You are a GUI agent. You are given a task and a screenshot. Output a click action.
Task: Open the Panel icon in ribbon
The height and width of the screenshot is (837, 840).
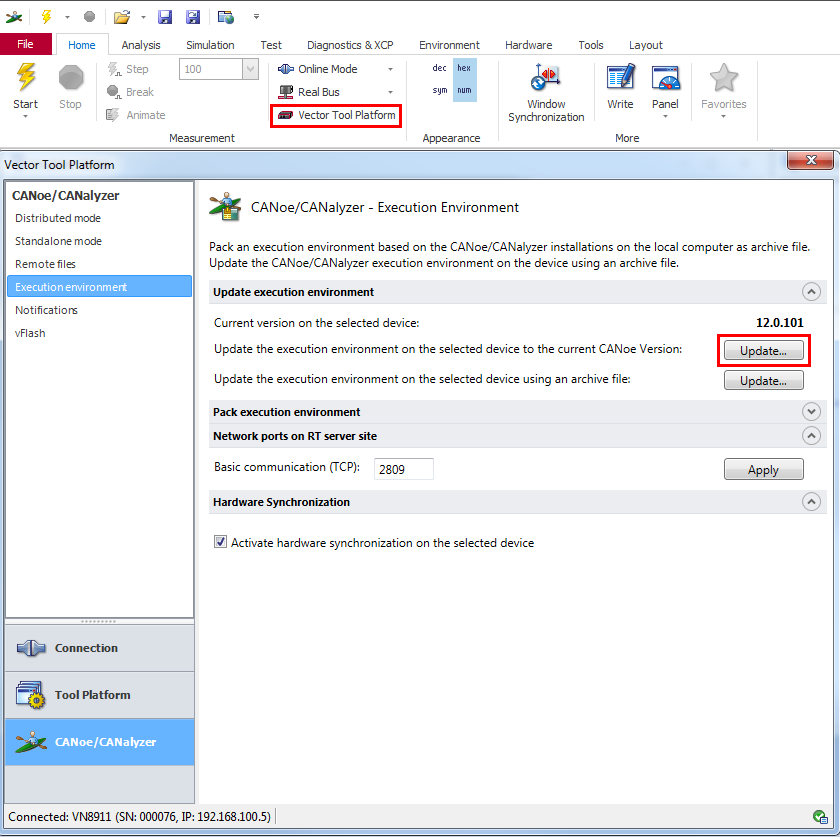click(665, 79)
